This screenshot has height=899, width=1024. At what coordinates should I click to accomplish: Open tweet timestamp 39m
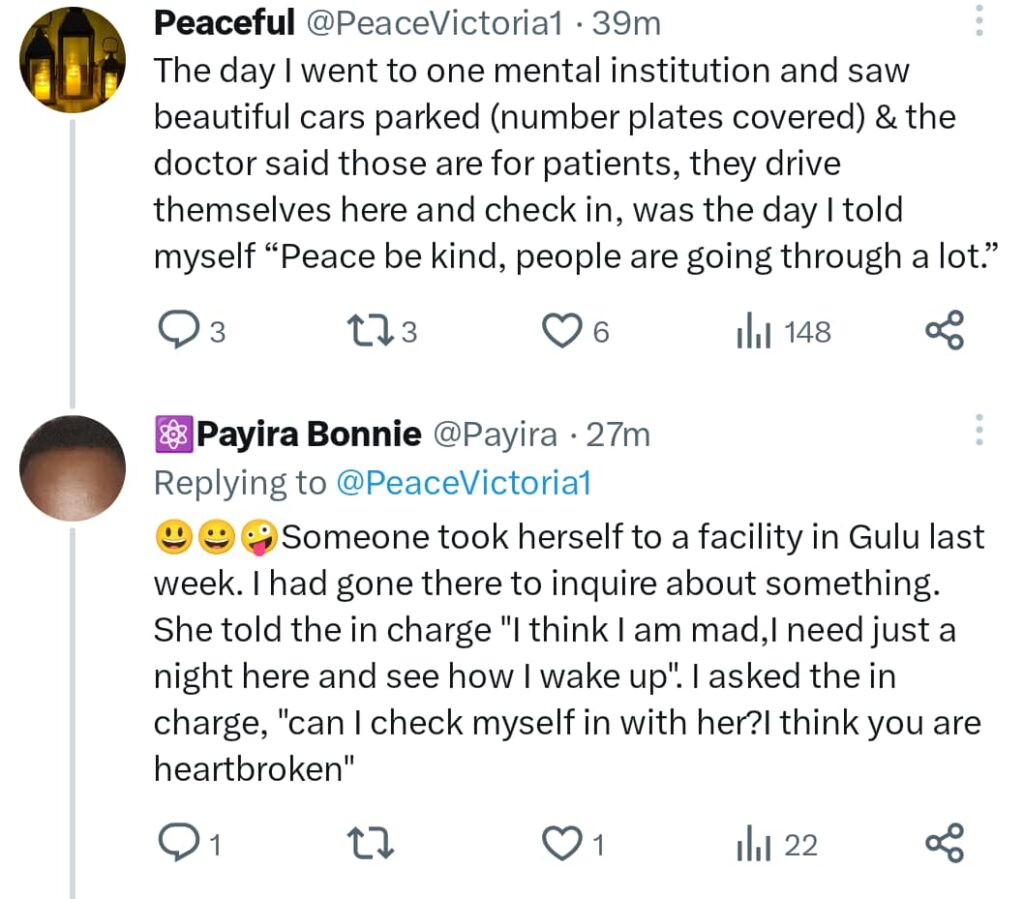[627, 23]
